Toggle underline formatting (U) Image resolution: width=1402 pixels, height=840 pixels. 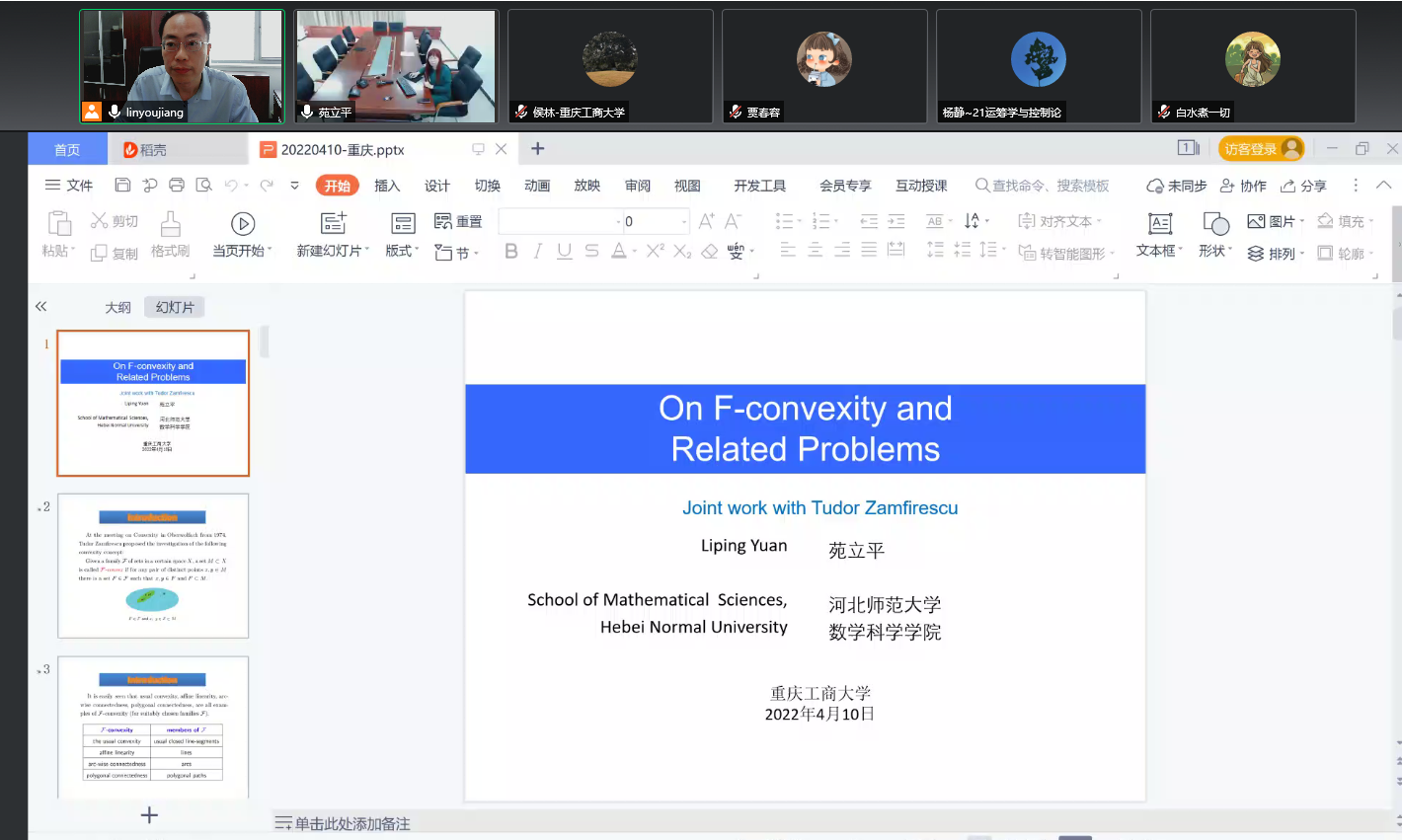[x=564, y=252]
